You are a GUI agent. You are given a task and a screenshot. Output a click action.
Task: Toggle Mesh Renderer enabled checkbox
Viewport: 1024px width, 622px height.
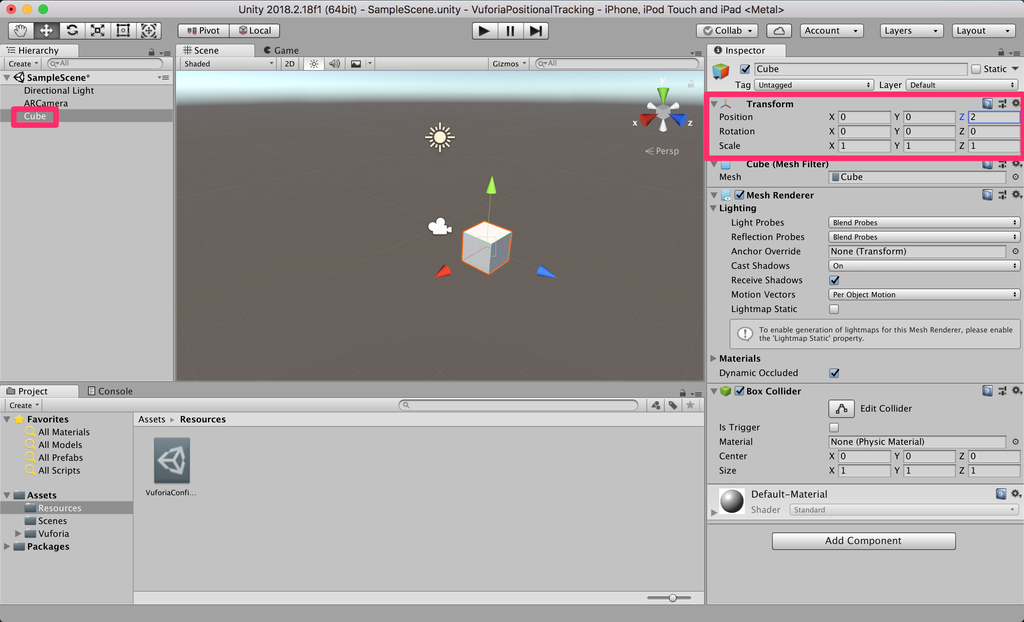[739, 195]
